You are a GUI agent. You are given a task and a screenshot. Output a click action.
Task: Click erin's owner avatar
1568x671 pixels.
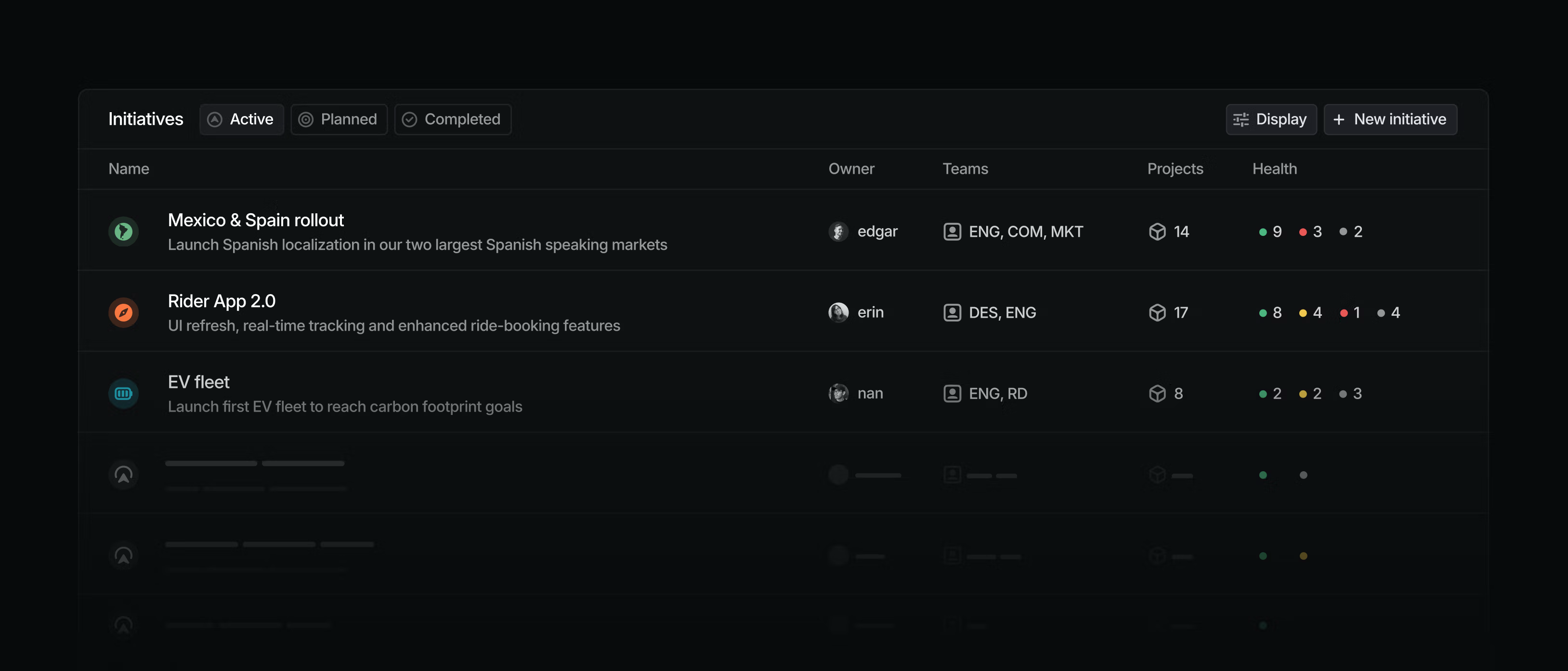point(838,313)
